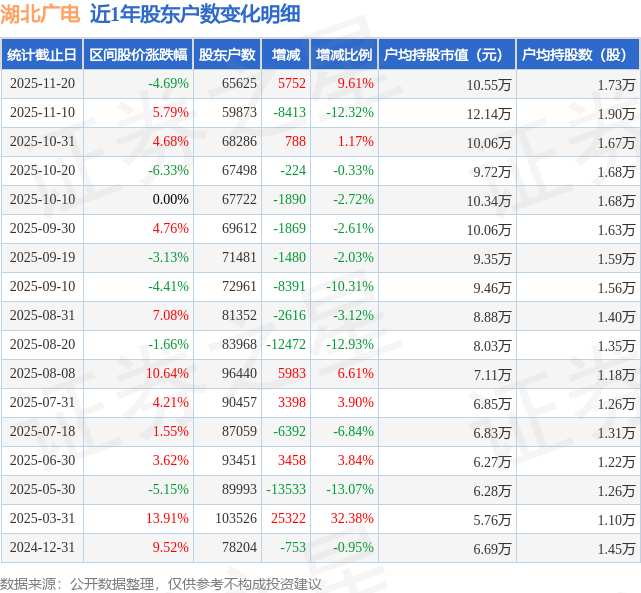Select the date cell 2024-12-31

43,548
